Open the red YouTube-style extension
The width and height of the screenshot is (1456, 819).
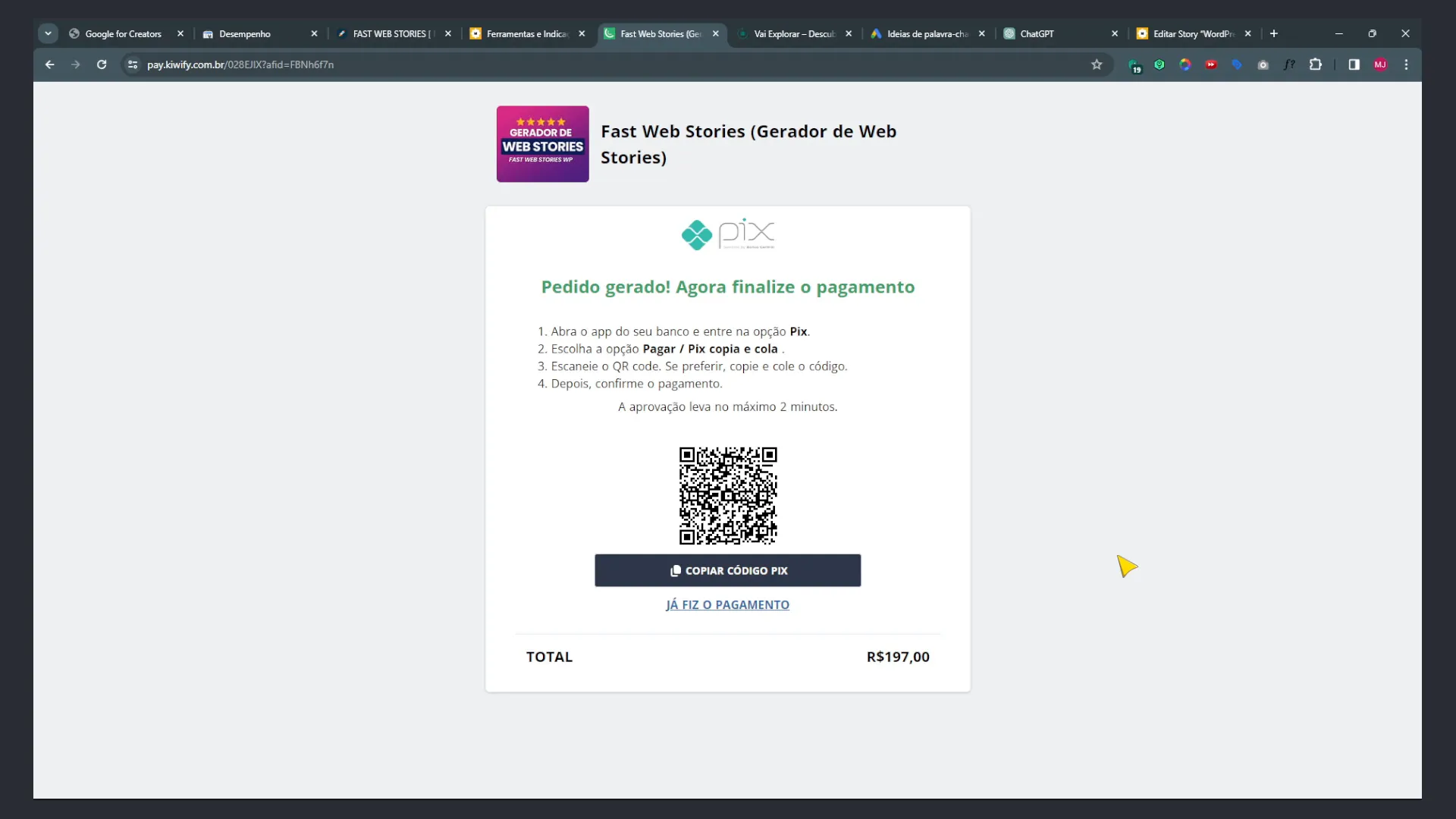click(1211, 64)
